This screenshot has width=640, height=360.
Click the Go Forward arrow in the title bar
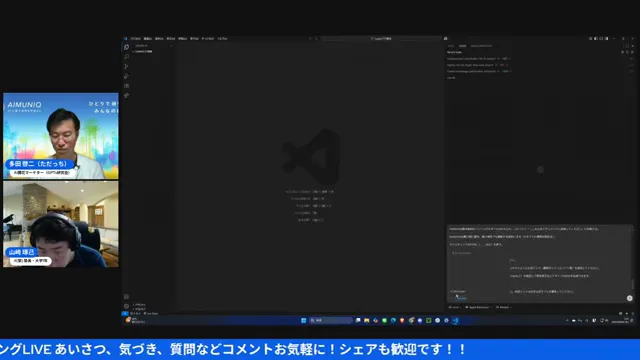click(316, 39)
